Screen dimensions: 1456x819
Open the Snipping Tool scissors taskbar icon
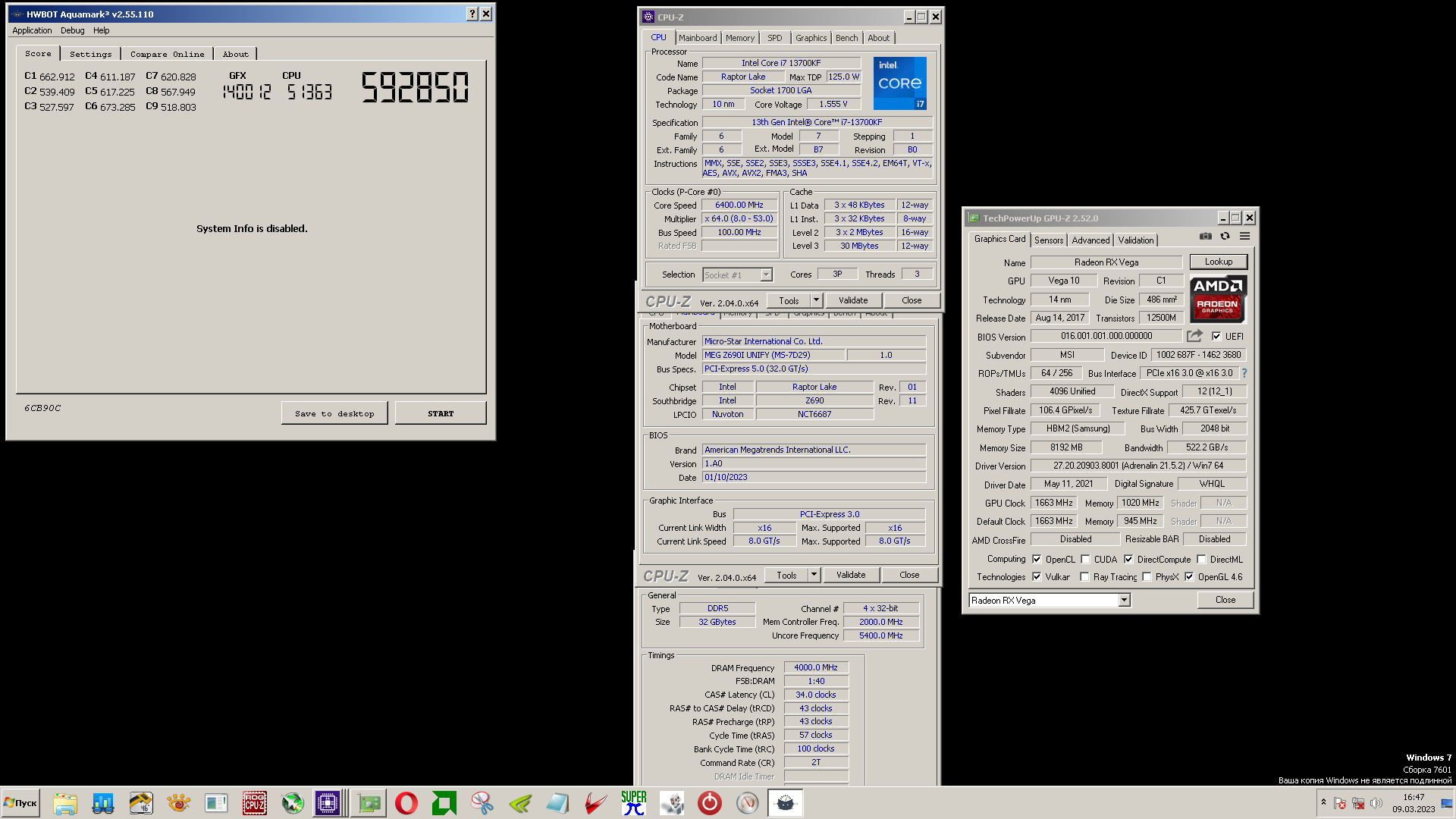(482, 803)
